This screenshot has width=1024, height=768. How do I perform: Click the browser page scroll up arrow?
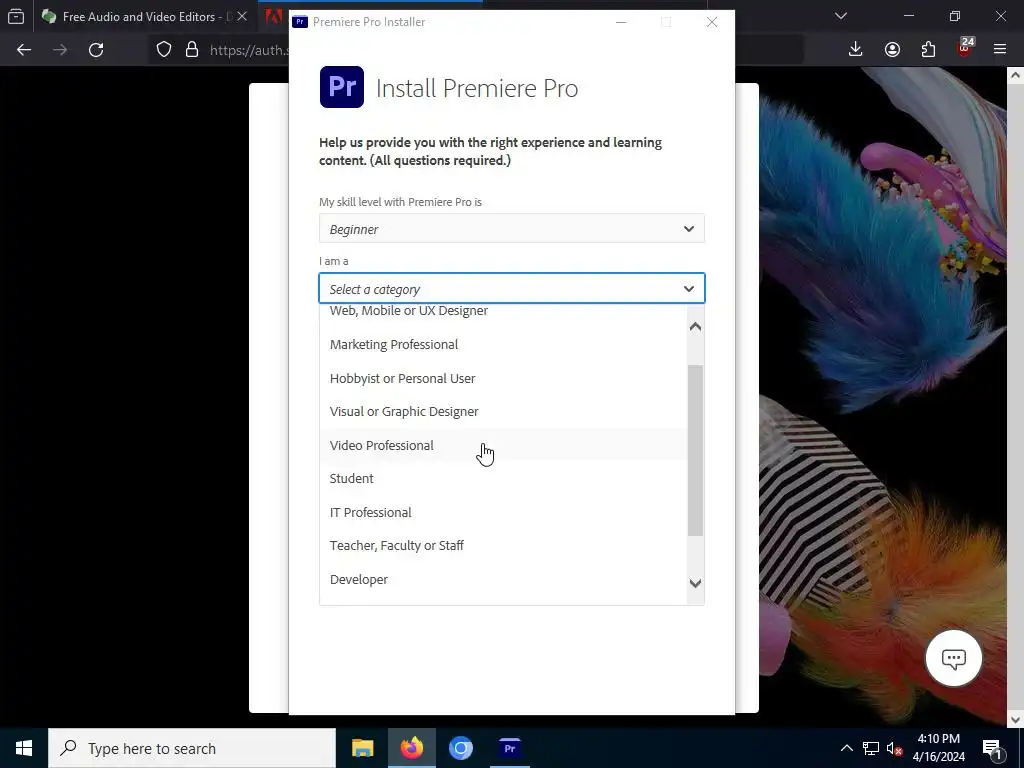1016,75
